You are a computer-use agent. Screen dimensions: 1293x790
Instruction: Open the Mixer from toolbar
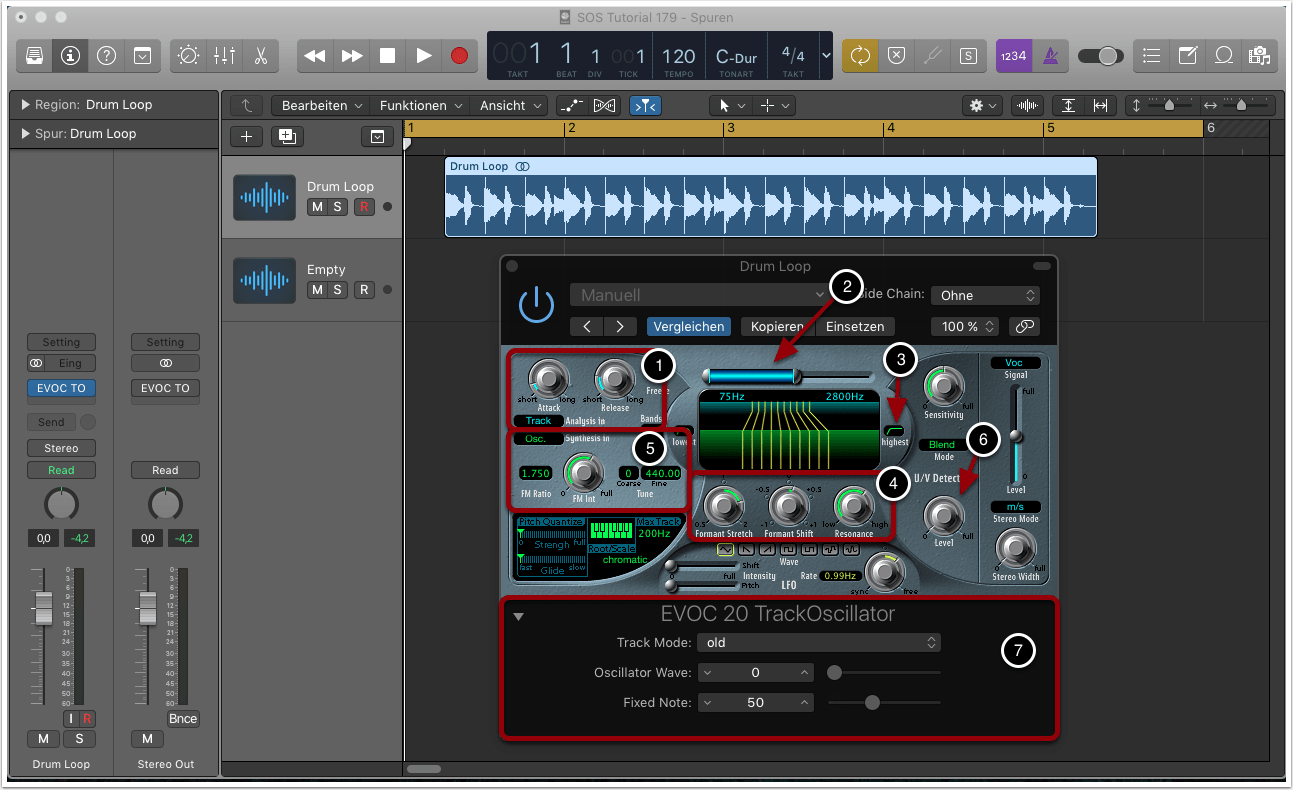[x=224, y=56]
